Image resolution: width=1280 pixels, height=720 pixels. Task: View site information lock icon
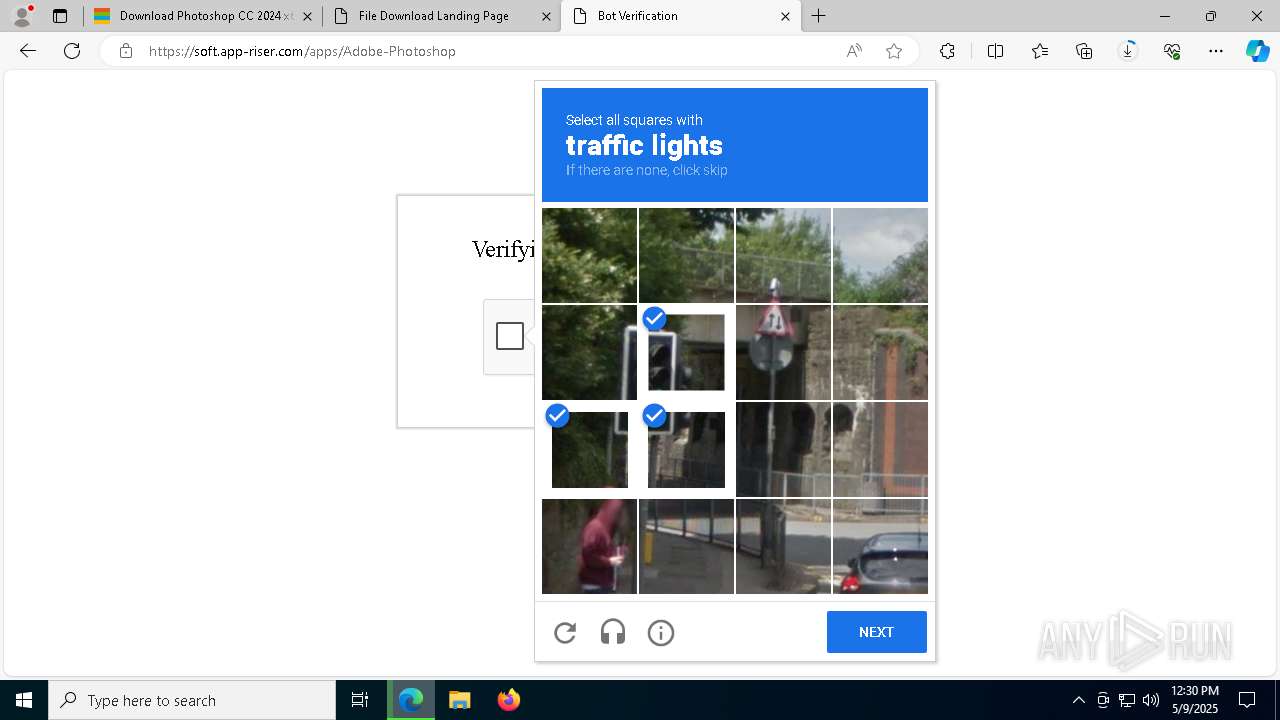(x=126, y=51)
